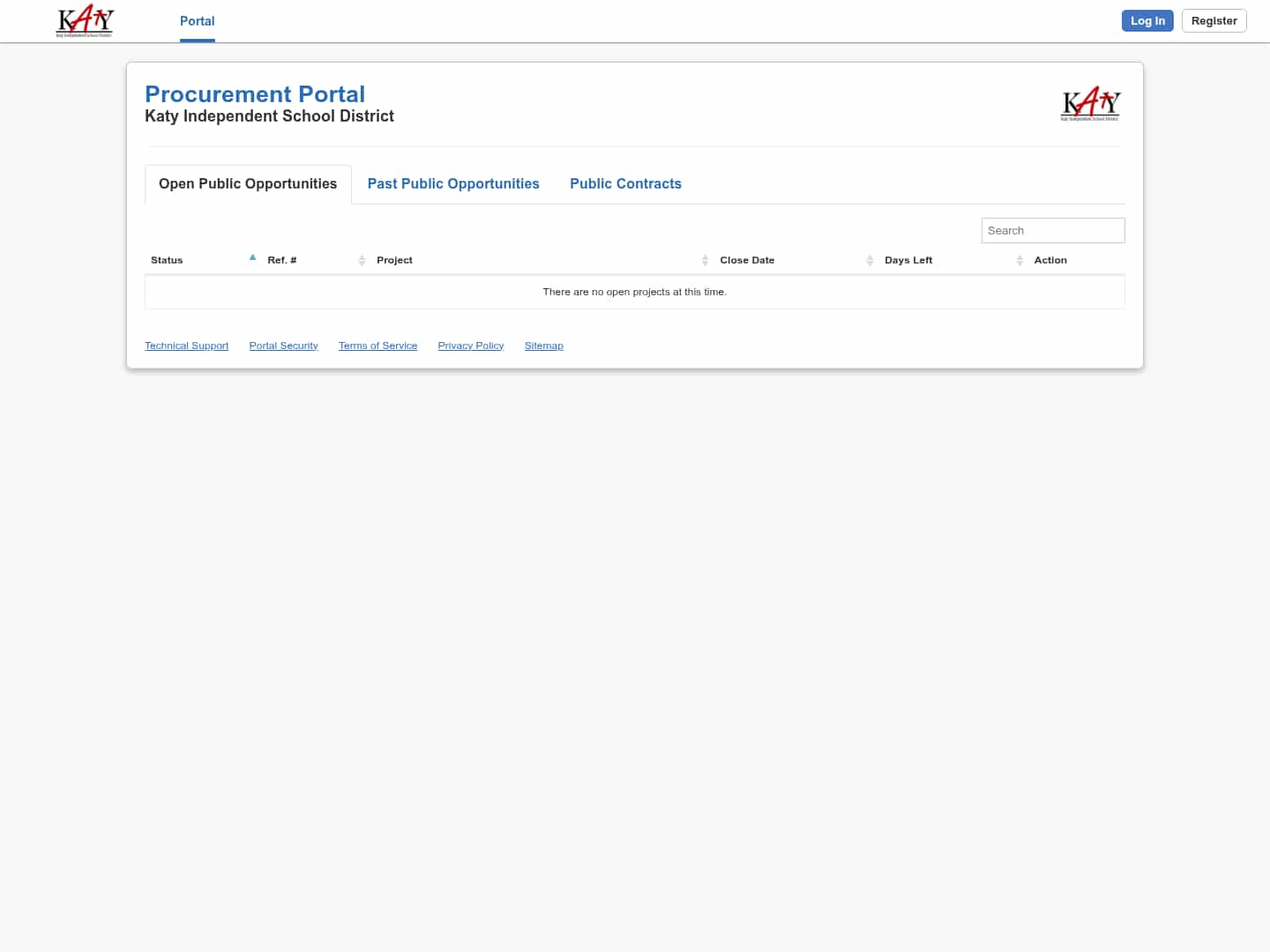This screenshot has height=952, width=1270.
Task: Click the sort arrow next to Days Left column
Action: (x=1020, y=260)
